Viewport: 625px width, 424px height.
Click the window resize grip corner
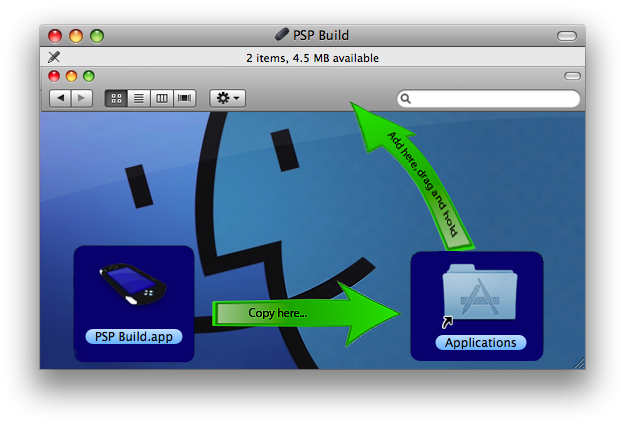click(x=580, y=363)
